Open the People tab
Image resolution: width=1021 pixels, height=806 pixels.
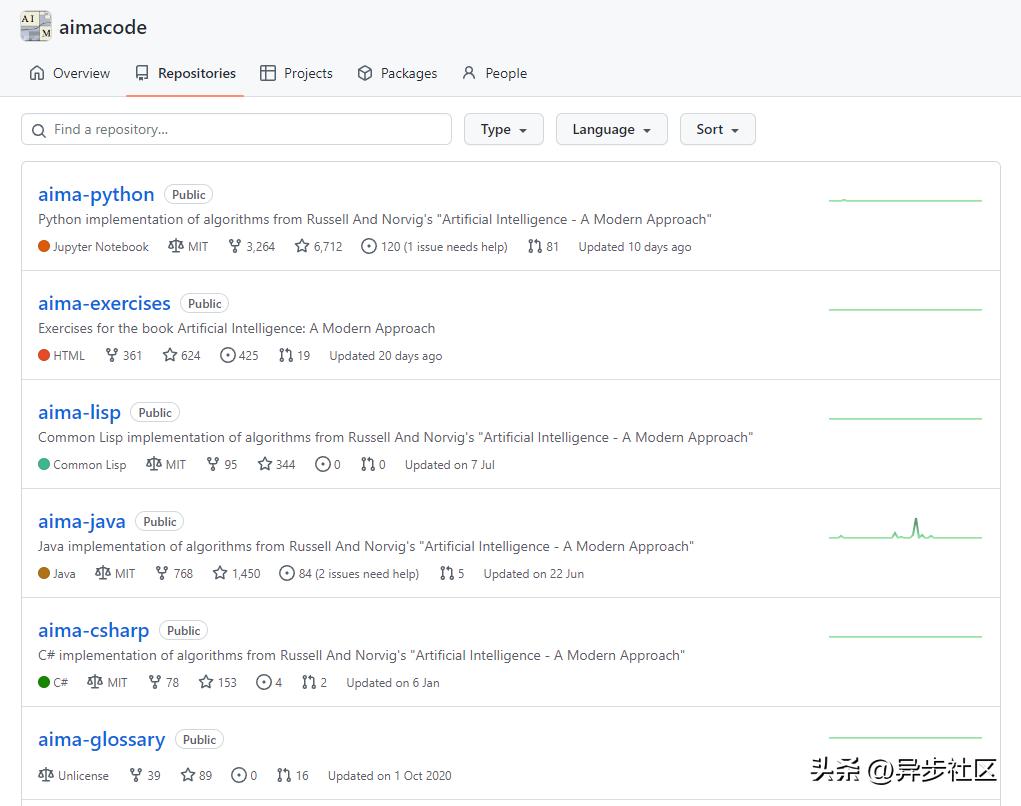point(494,73)
